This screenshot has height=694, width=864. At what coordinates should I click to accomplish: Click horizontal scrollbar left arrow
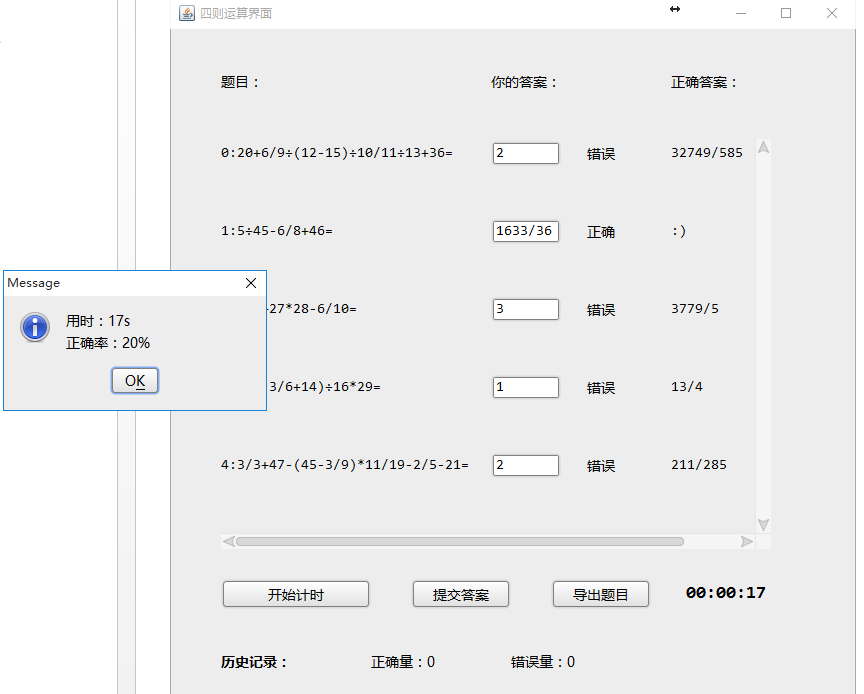(x=228, y=541)
